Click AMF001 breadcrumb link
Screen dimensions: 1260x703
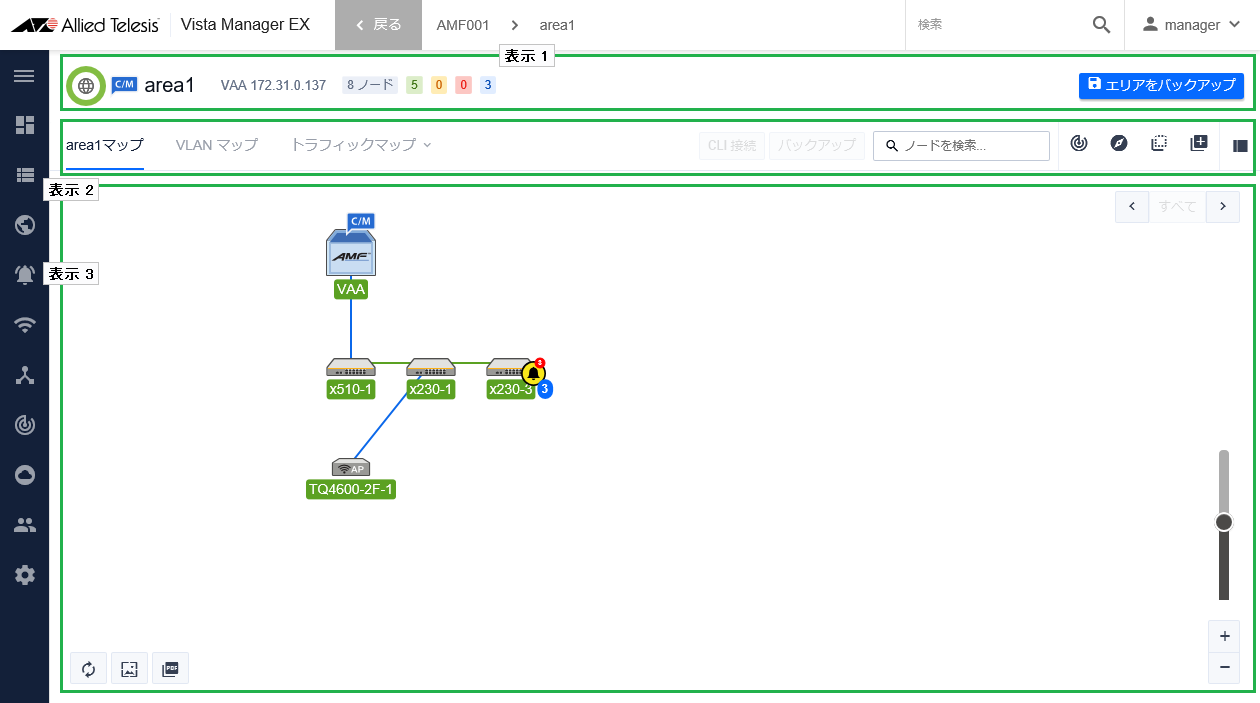point(463,25)
